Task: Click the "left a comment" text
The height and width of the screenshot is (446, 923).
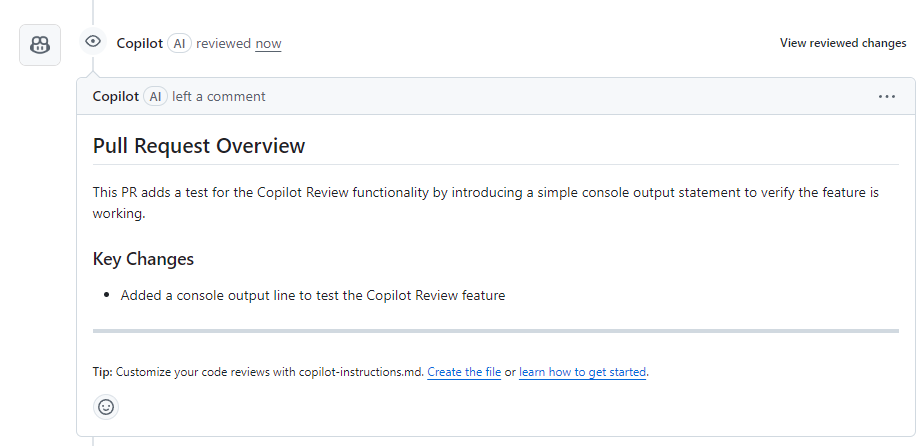Action: (219, 97)
